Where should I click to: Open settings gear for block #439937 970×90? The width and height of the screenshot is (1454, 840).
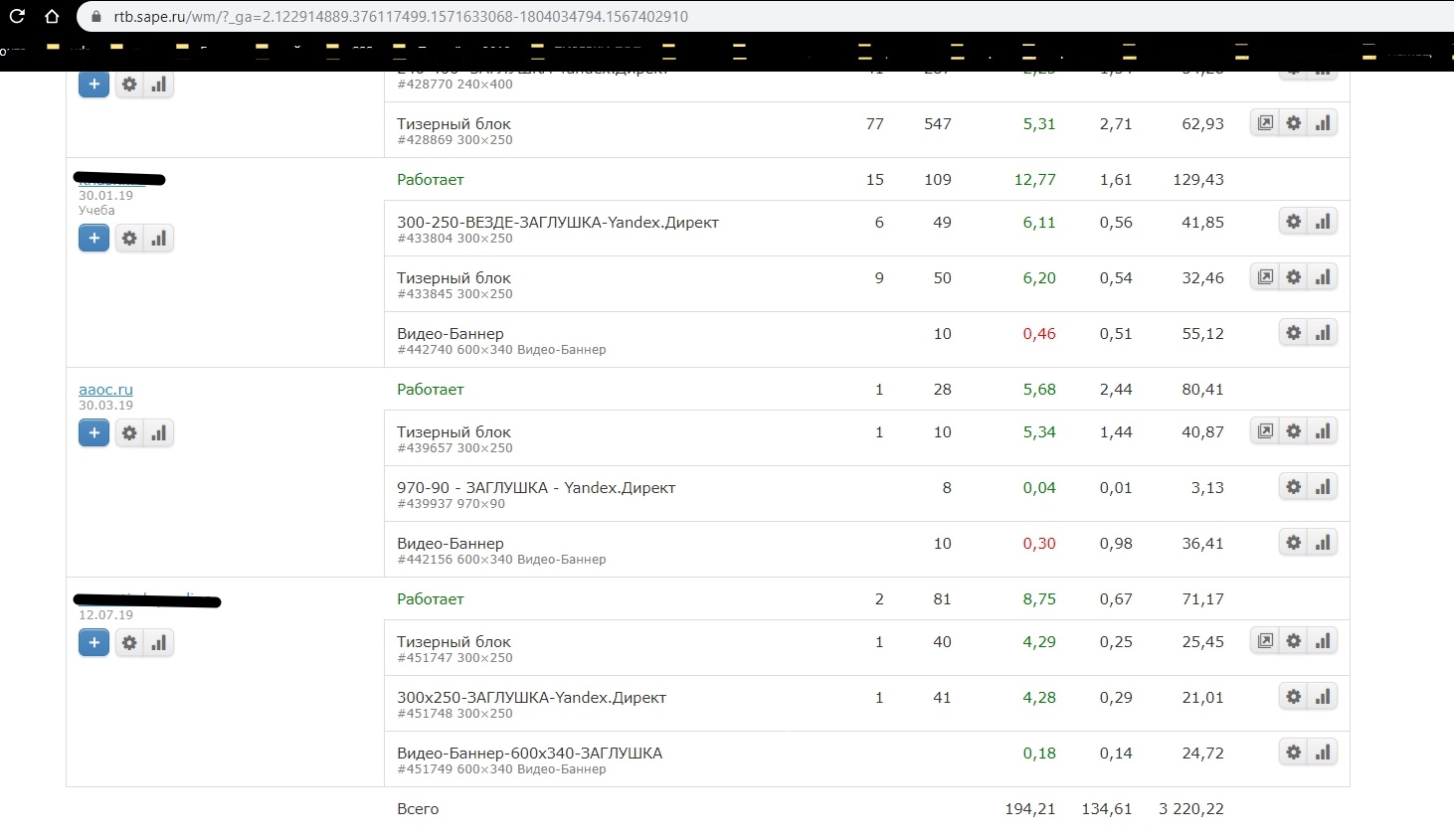tap(1293, 487)
